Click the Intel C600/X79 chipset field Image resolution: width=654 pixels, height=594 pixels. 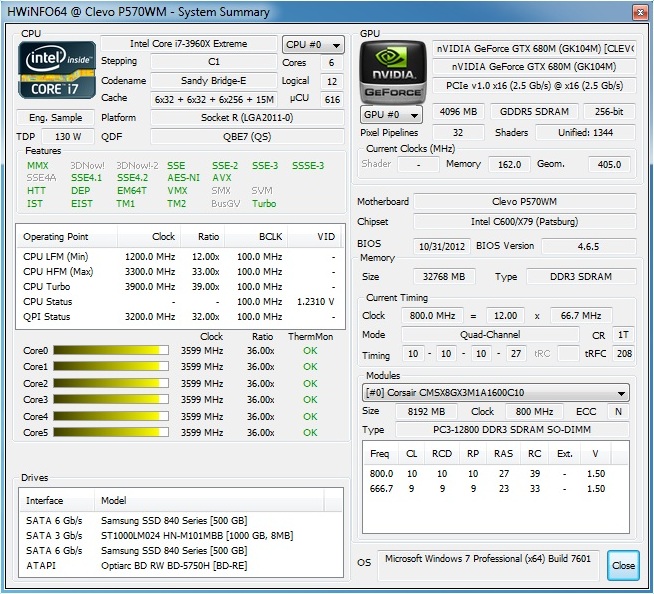[x=525, y=221]
